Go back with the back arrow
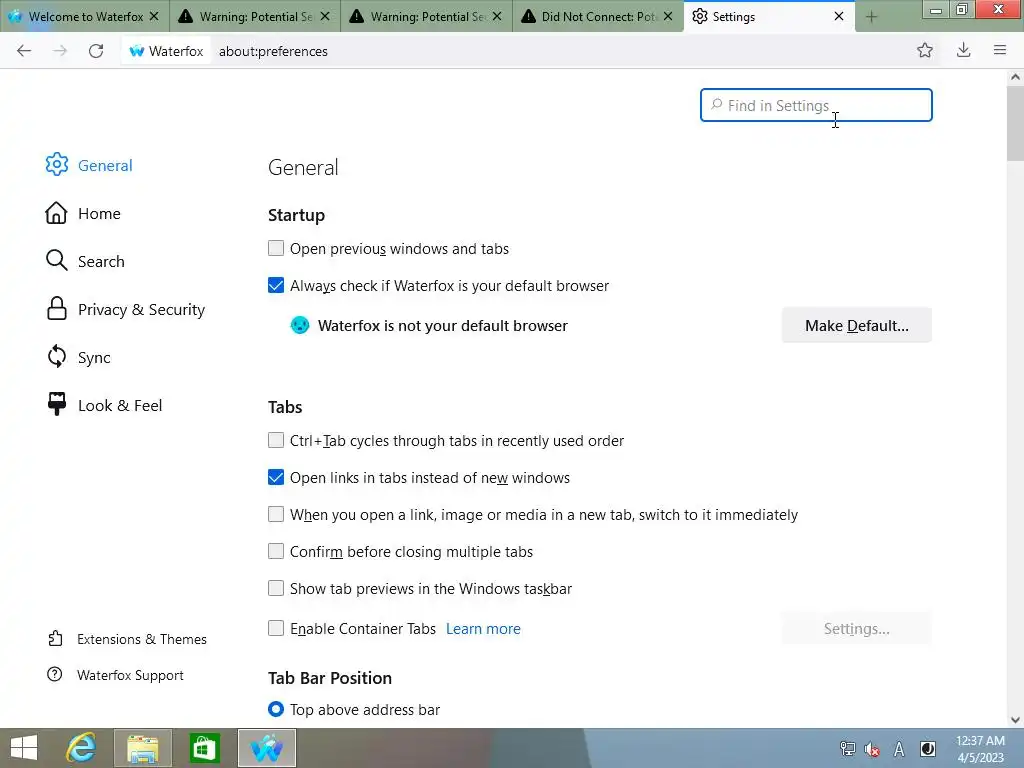The image size is (1024, 768). tap(24, 51)
